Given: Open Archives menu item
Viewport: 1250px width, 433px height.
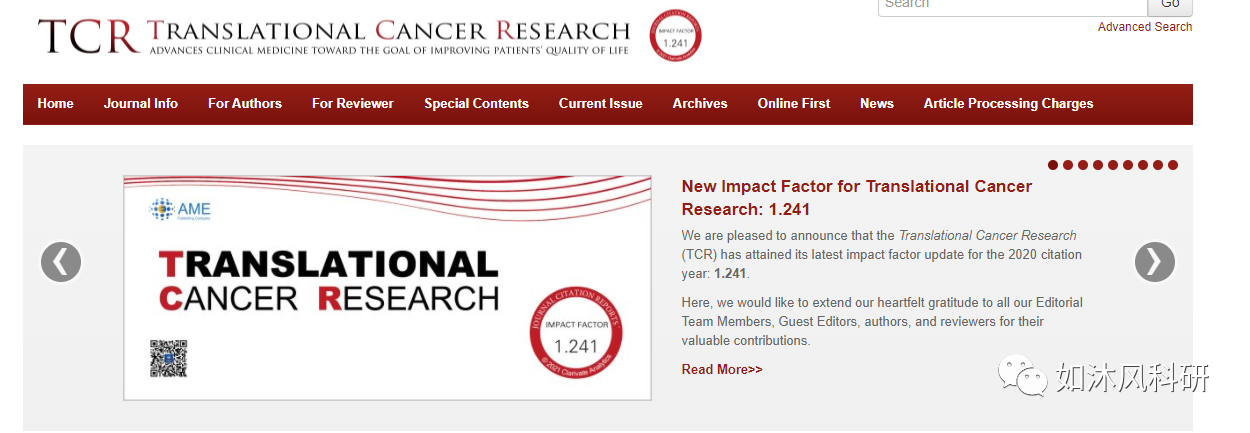Looking at the screenshot, I should click(x=700, y=103).
